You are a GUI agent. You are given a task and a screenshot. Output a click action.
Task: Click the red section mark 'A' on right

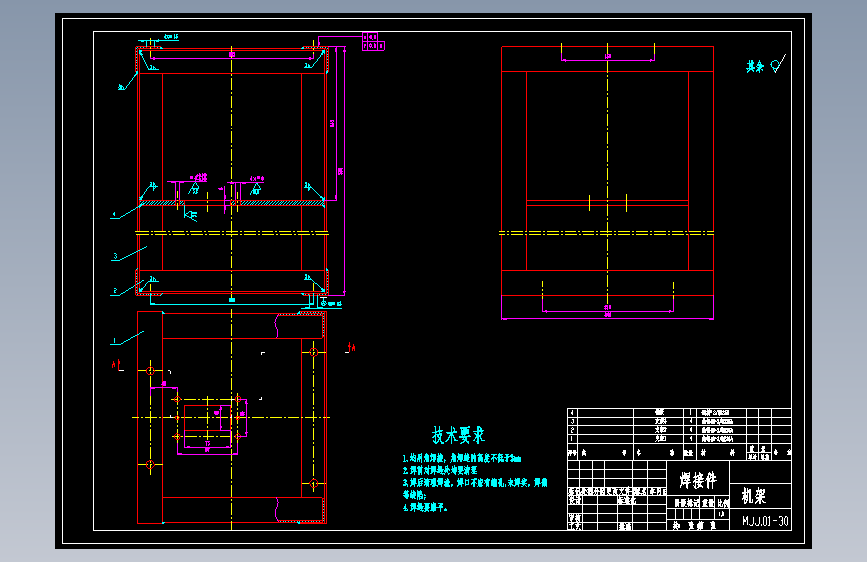pyautogui.click(x=351, y=347)
